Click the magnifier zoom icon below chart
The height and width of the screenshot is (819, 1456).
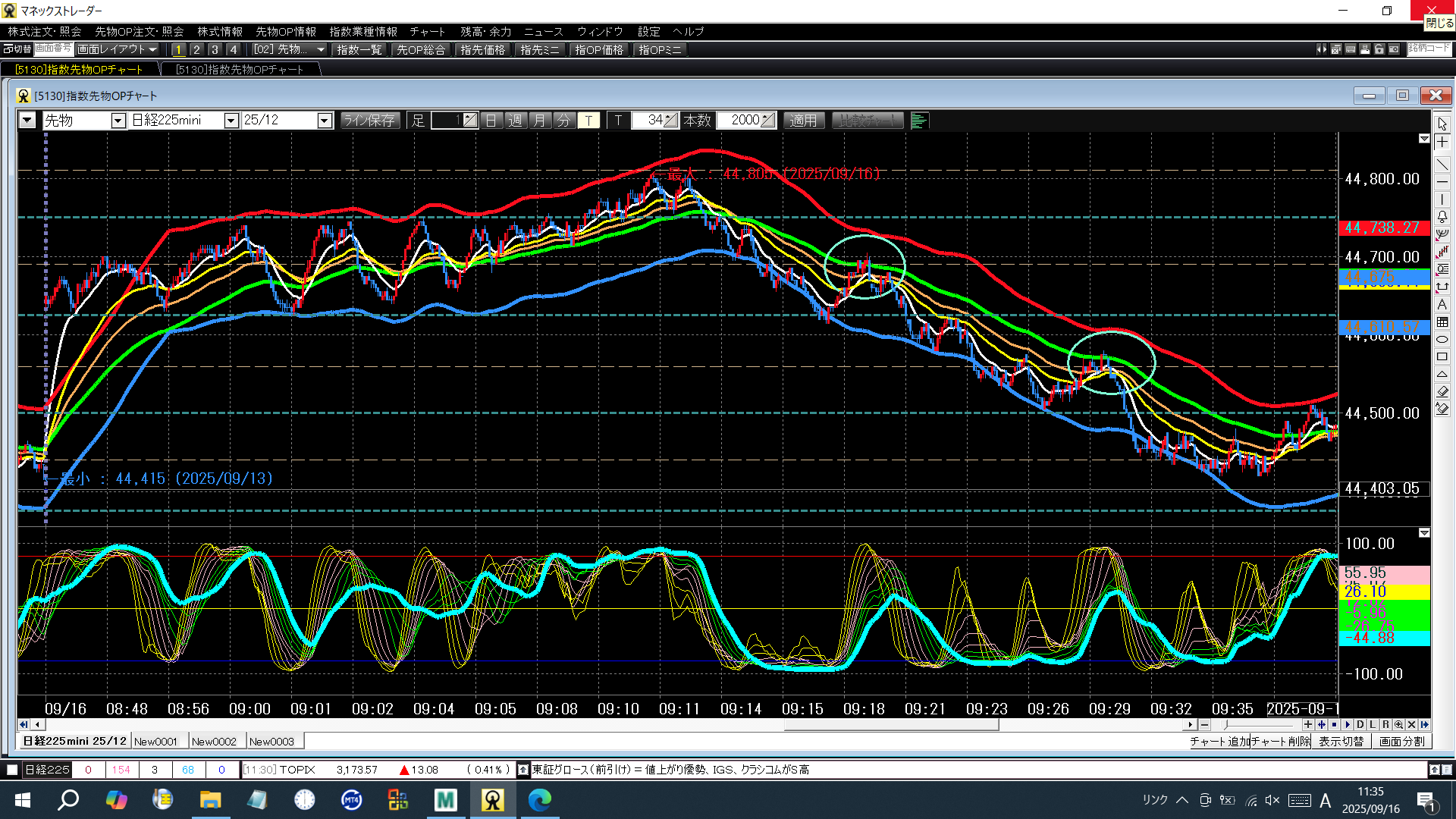[x=1398, y=724]
